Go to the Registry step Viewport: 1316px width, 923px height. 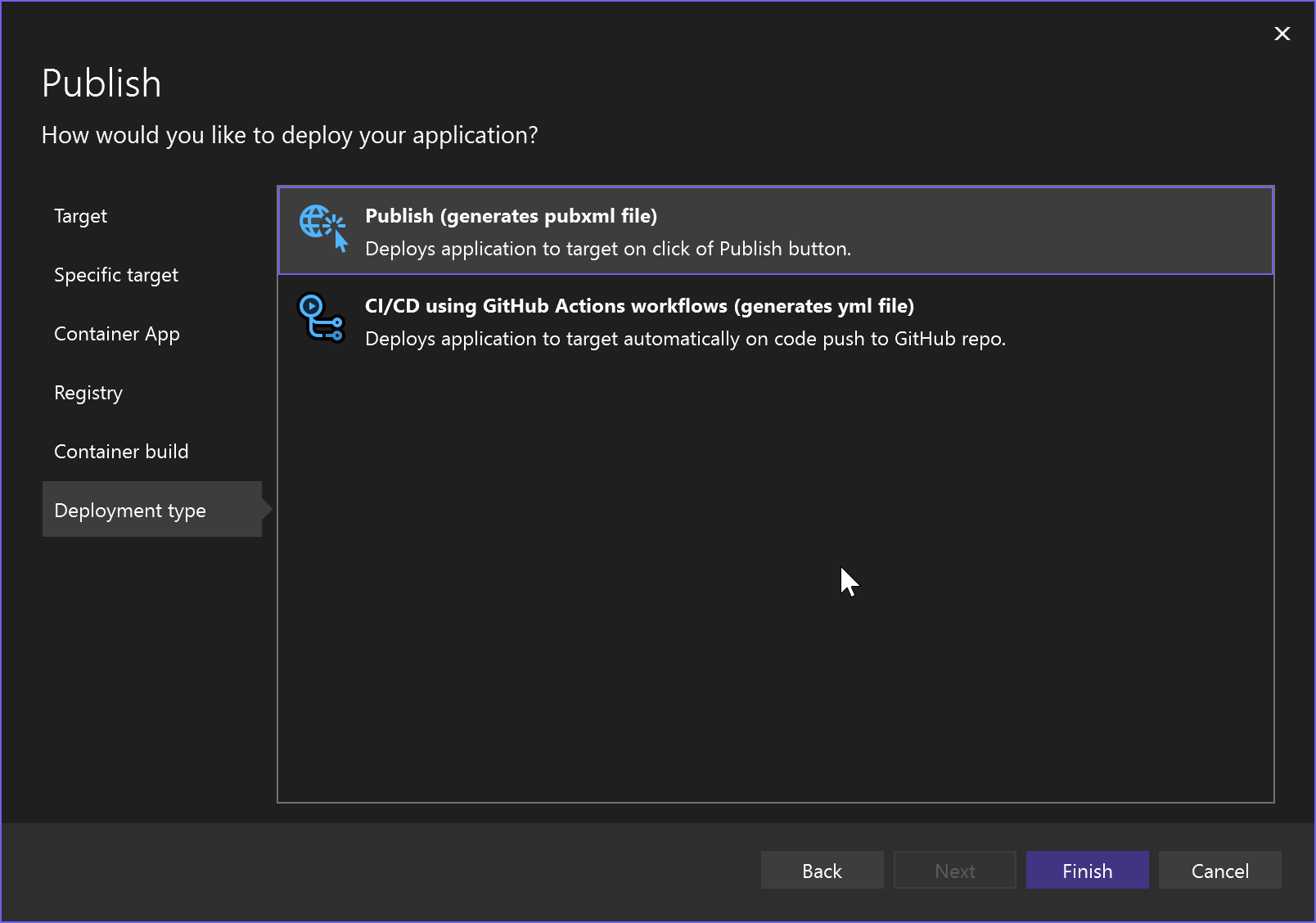click(x=88, y=393)
